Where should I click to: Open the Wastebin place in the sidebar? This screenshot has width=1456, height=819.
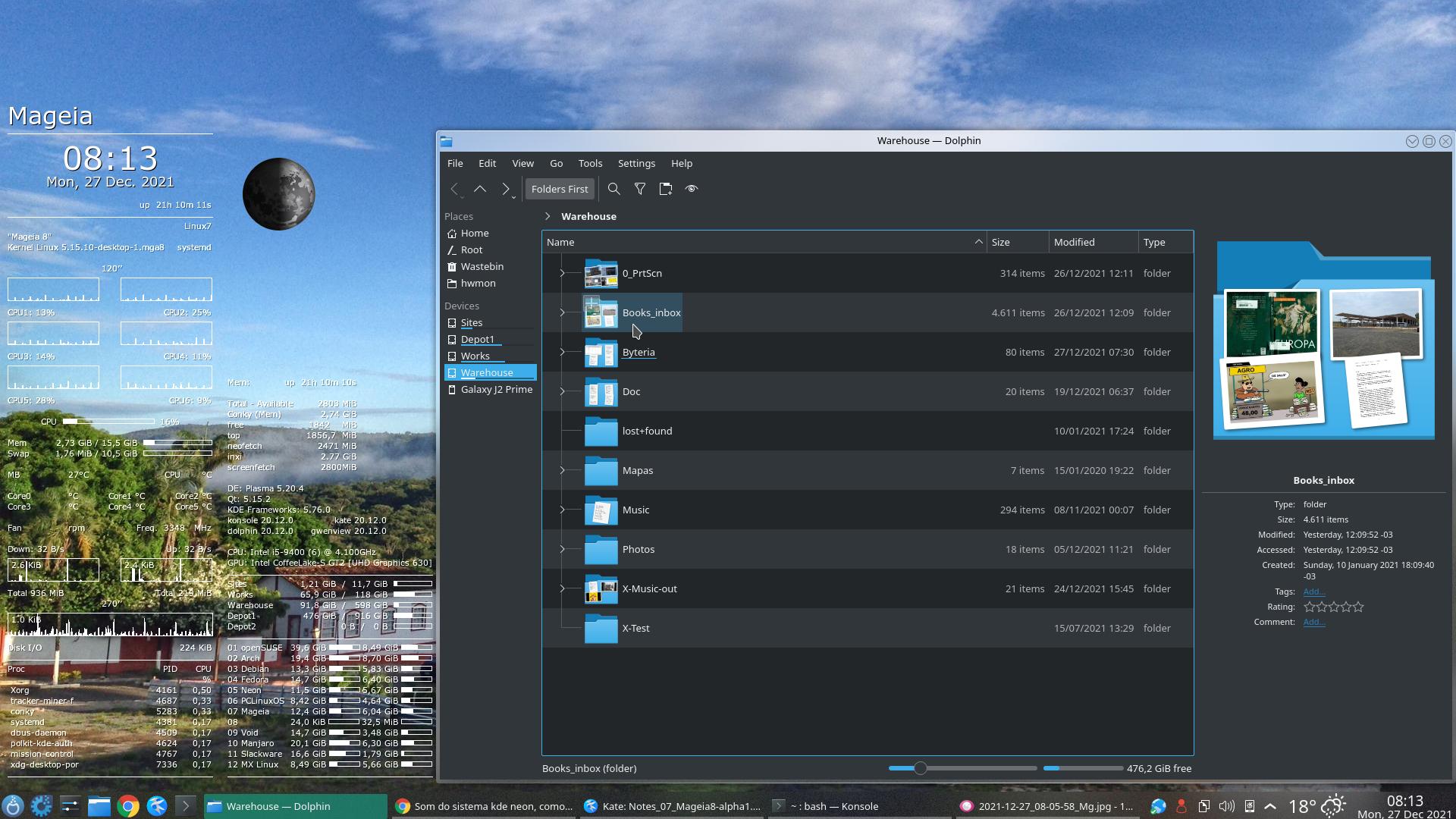[x=482, y=266]
